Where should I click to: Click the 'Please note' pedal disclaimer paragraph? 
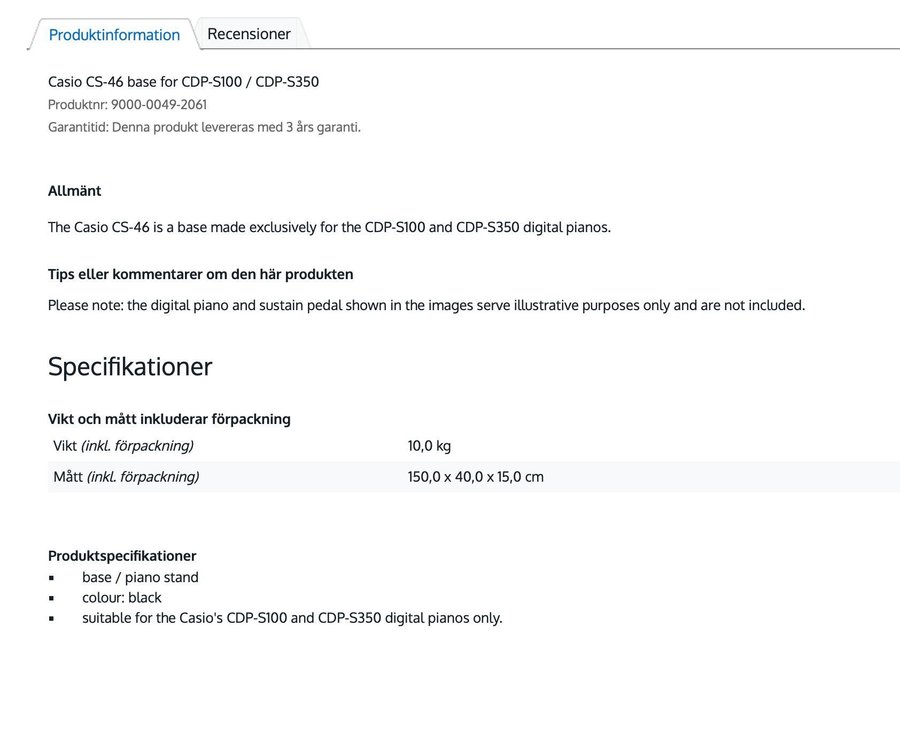[x=426, y=305]
